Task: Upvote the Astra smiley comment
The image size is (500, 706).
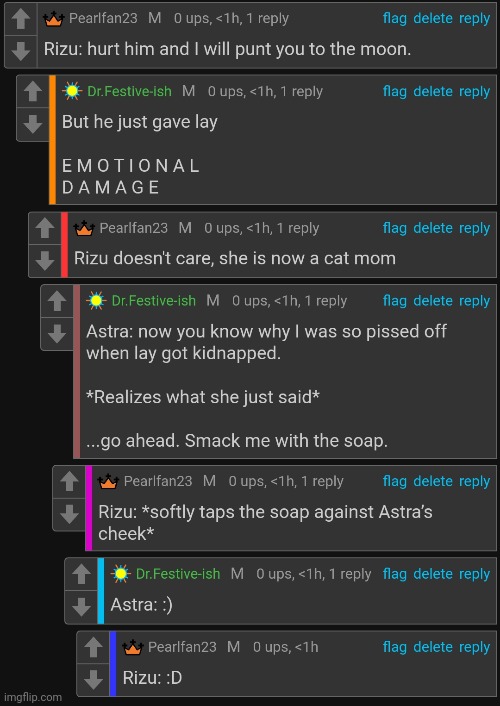Action: pos(81,574)
